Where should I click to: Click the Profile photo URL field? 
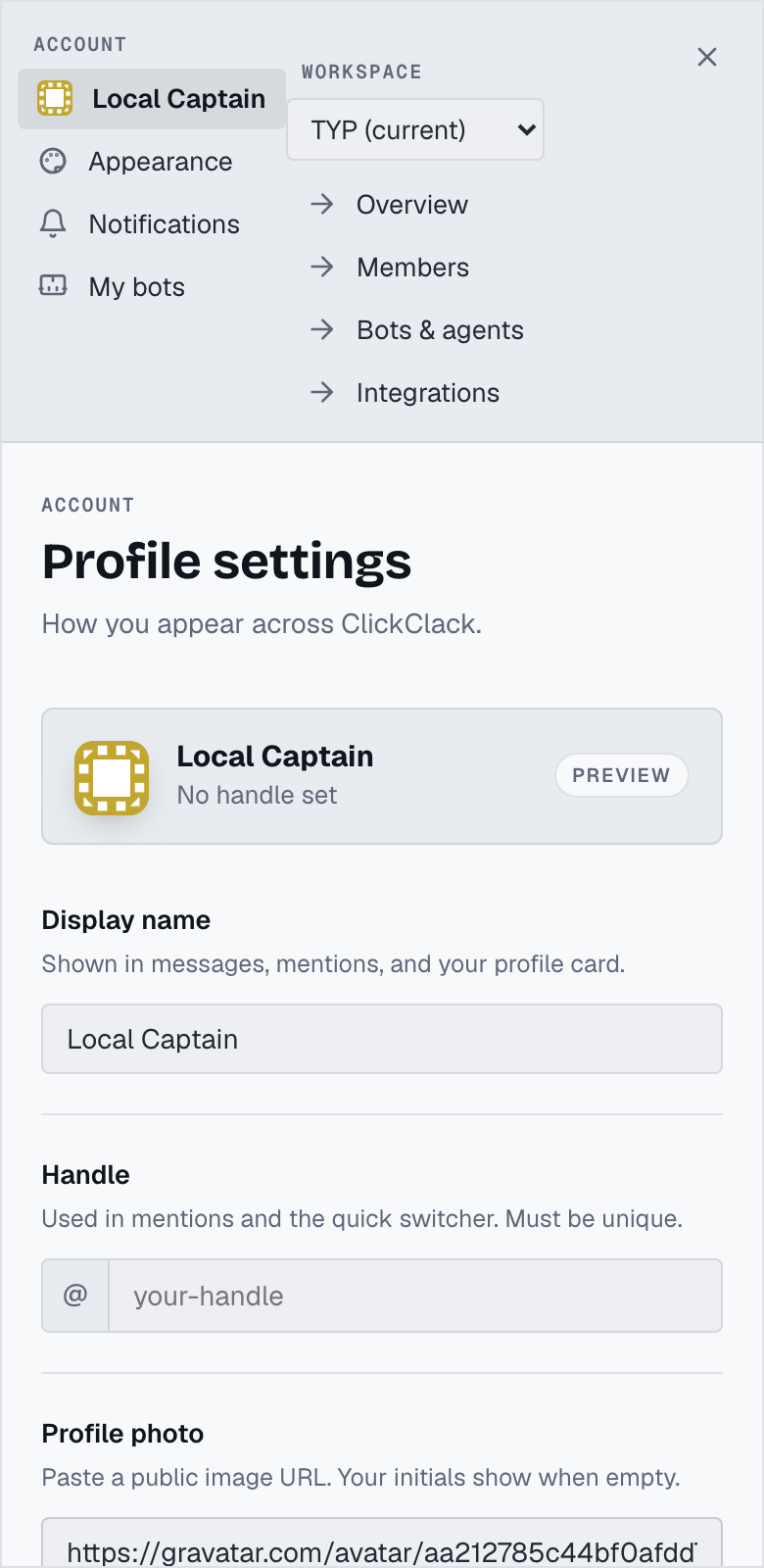click(382, 1543)
